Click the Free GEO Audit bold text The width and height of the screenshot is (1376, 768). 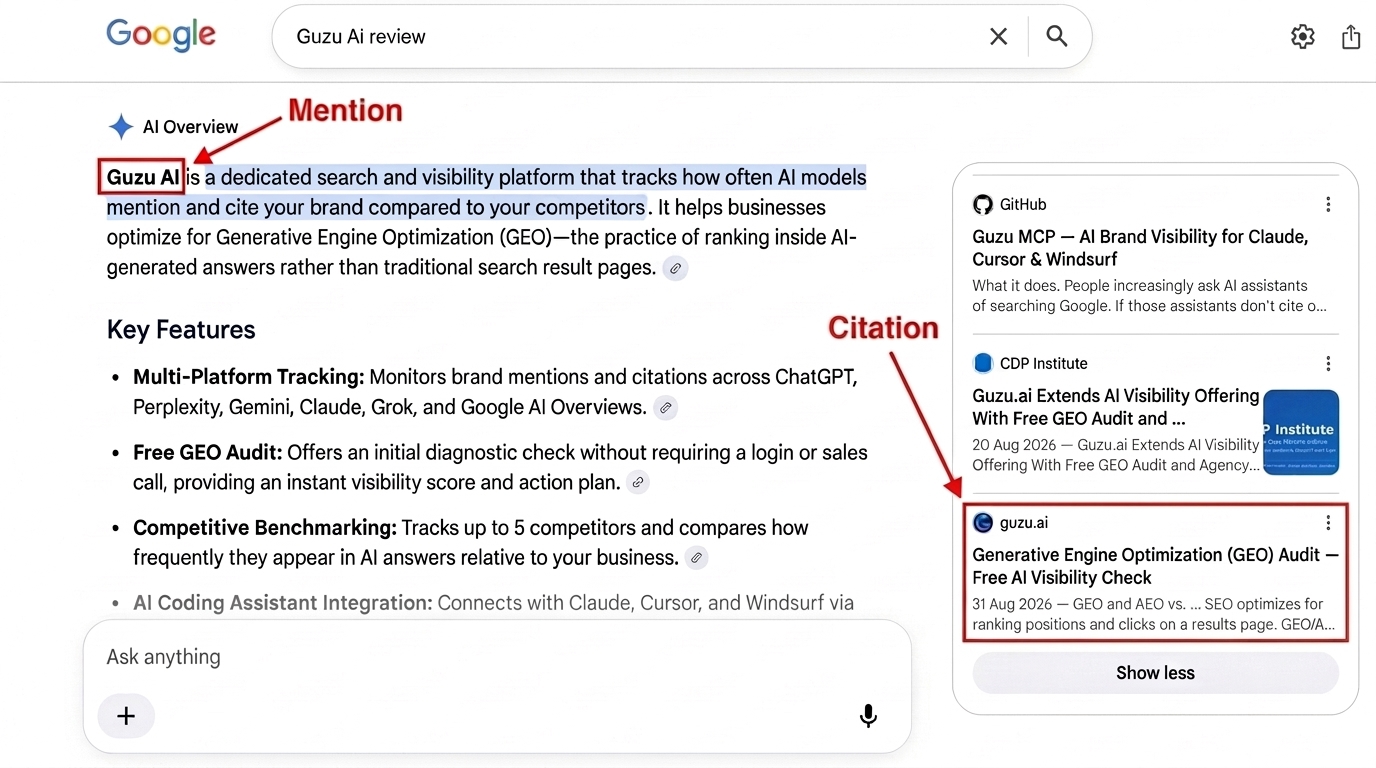point(207,452)
